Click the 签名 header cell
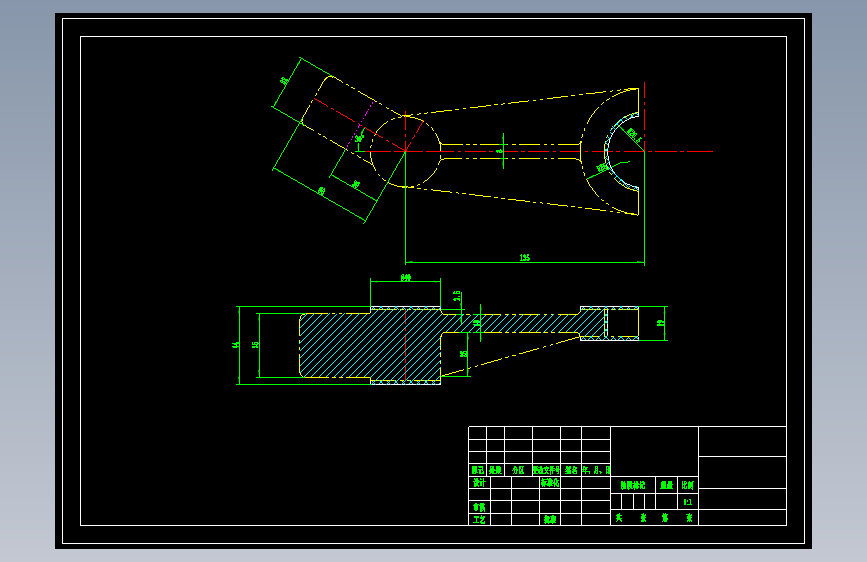The width and height of the screenshot is (867, 562). (x=571, y=470)
